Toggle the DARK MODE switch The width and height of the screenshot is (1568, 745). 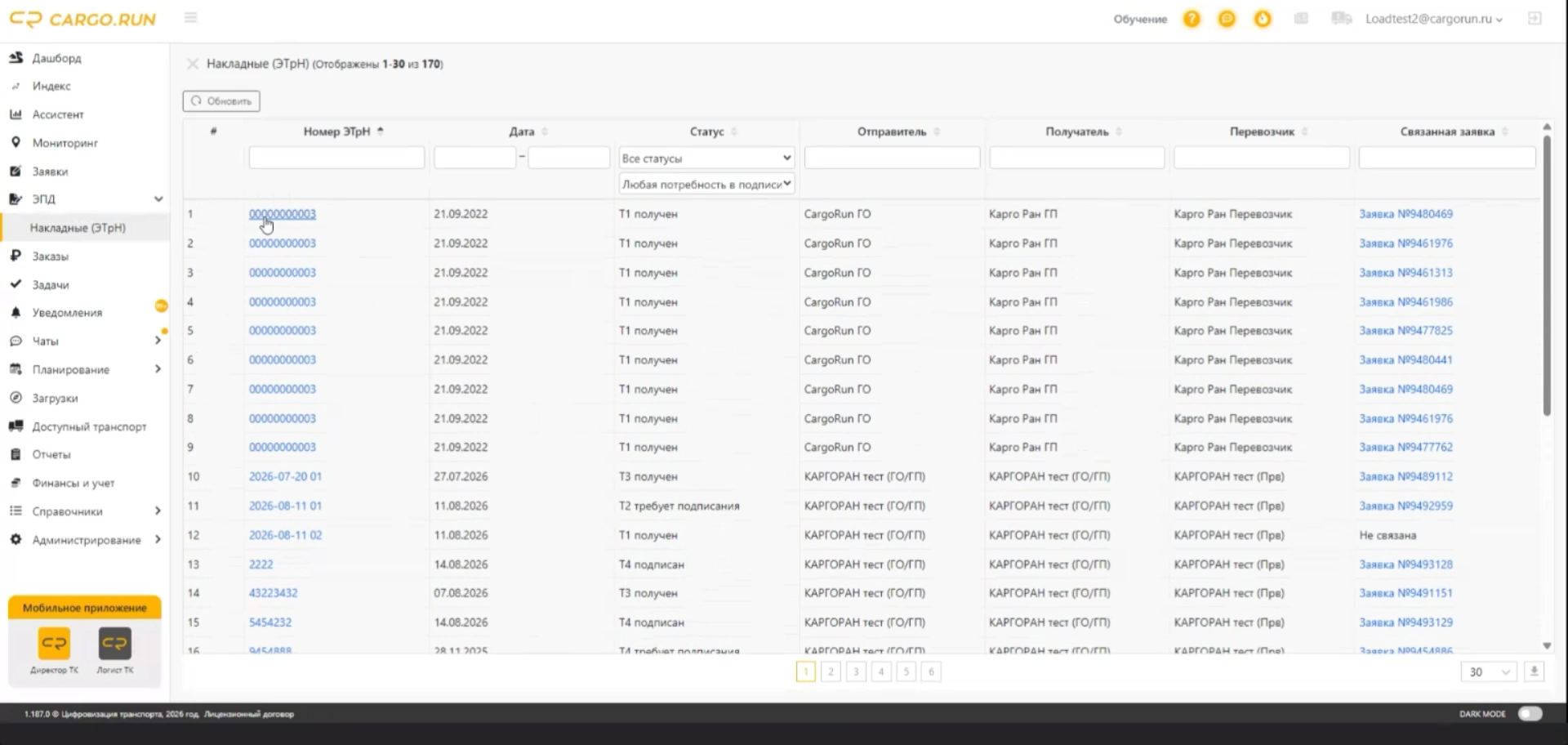[1530, 713]
